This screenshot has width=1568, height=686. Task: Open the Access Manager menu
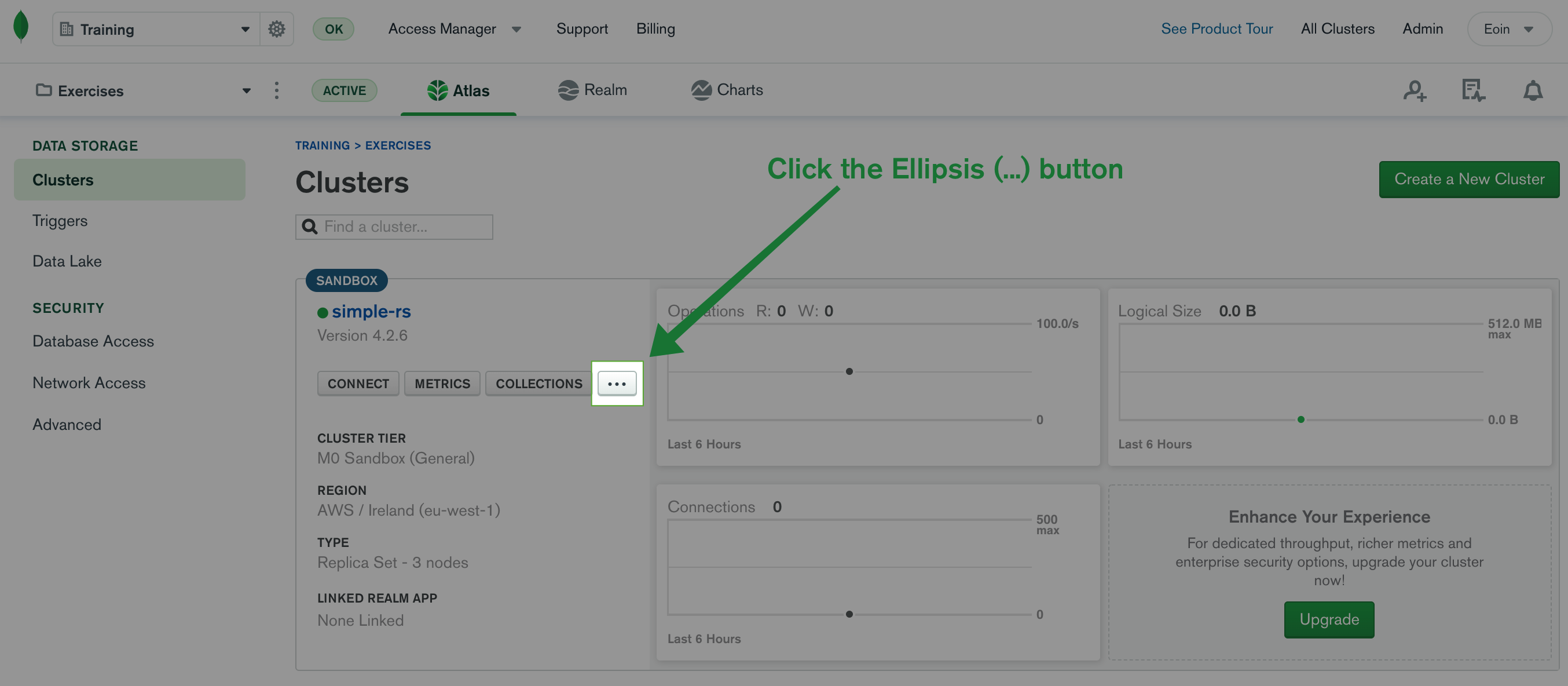455,28
